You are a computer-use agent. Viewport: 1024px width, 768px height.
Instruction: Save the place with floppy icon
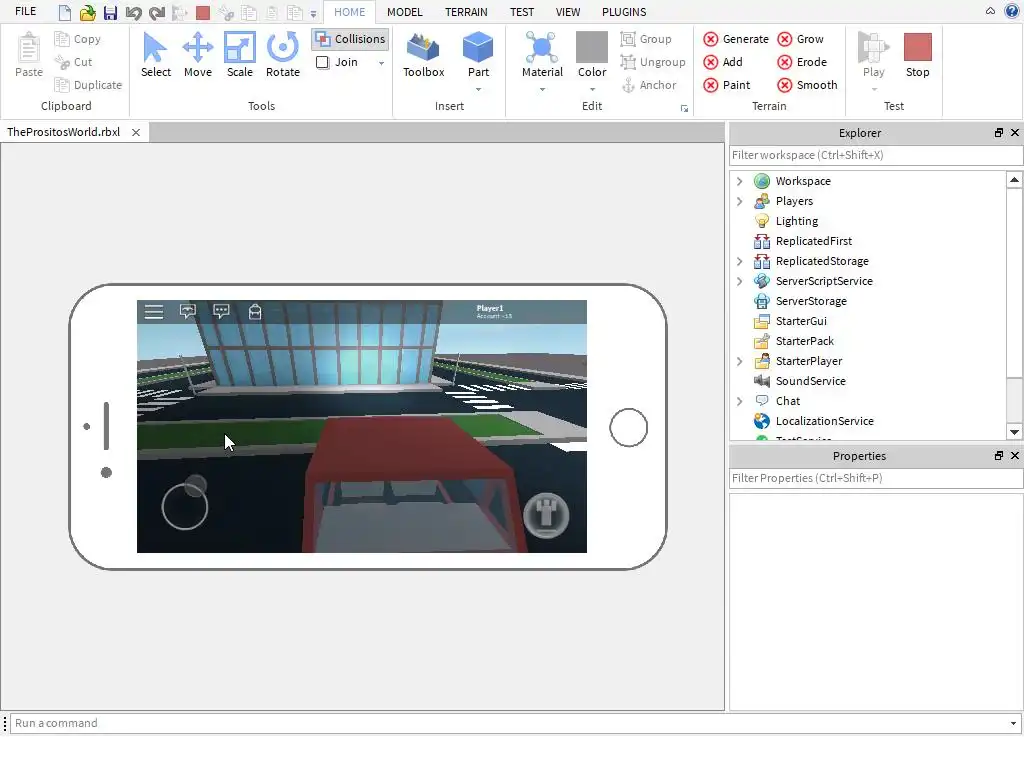[110, 12]
